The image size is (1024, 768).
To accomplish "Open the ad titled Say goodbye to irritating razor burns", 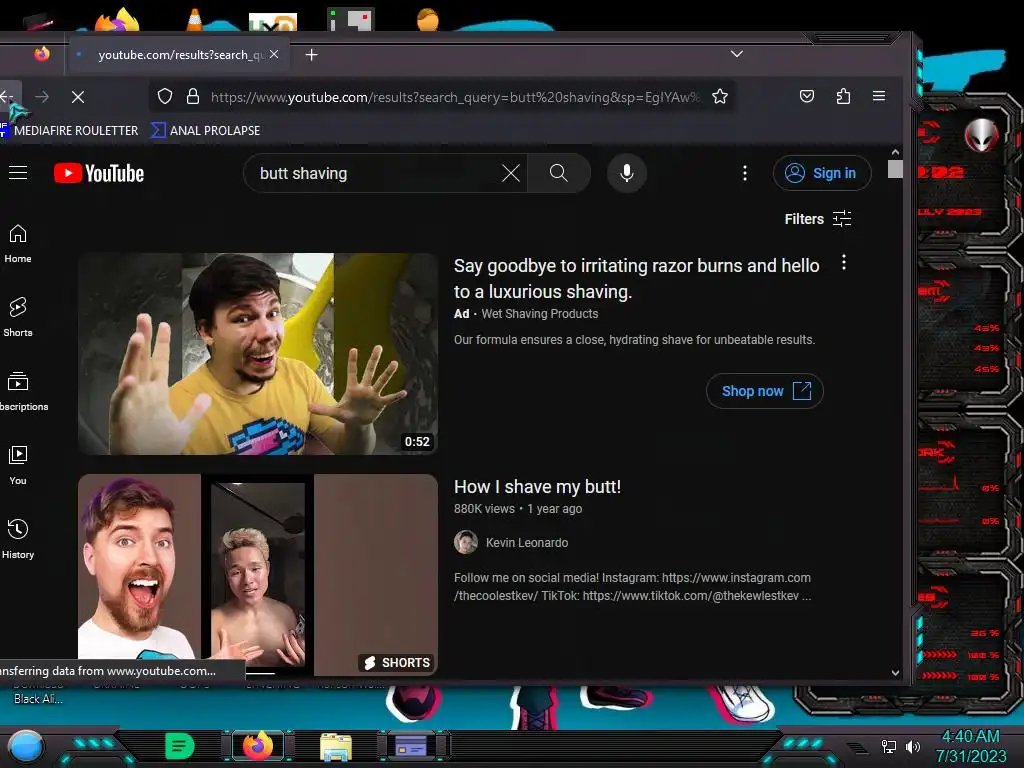I will 636,278.
